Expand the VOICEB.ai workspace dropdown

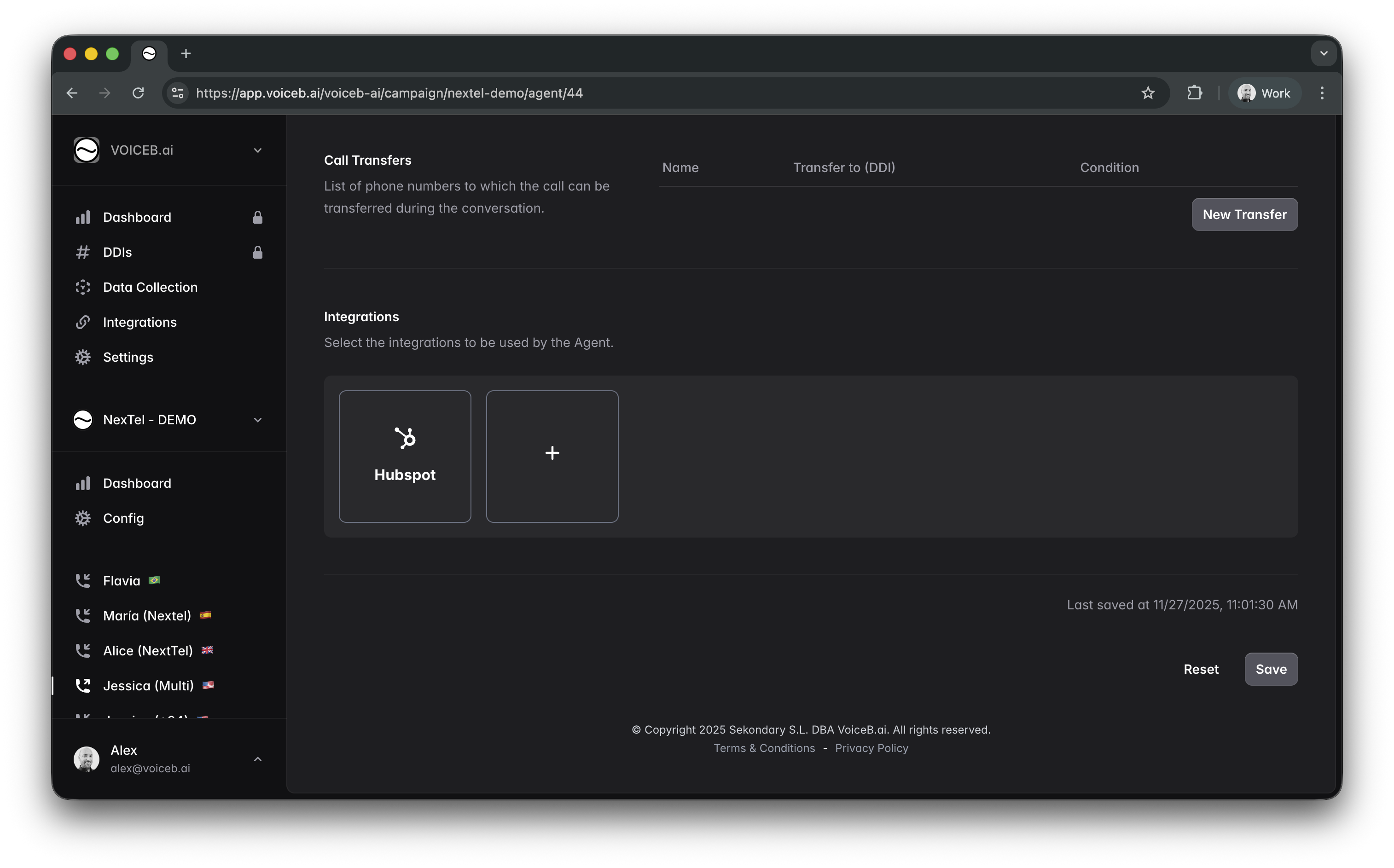[257, 150]
